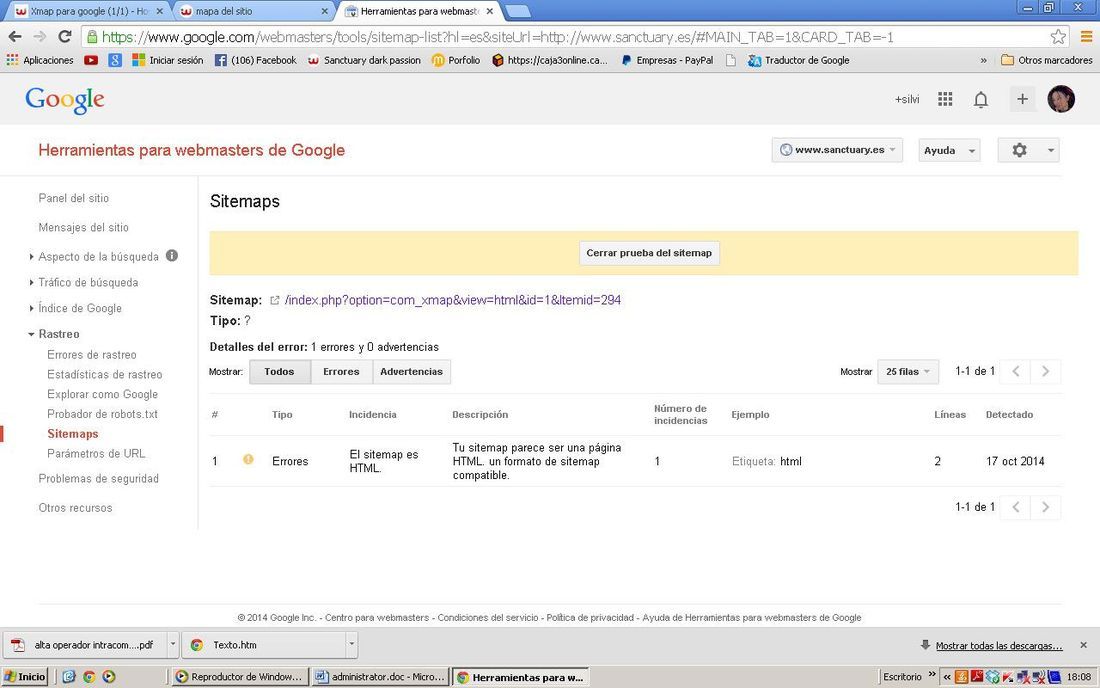Click Cerrar prueba del sitemap button

pyautogui.click(x=649, y=253)
